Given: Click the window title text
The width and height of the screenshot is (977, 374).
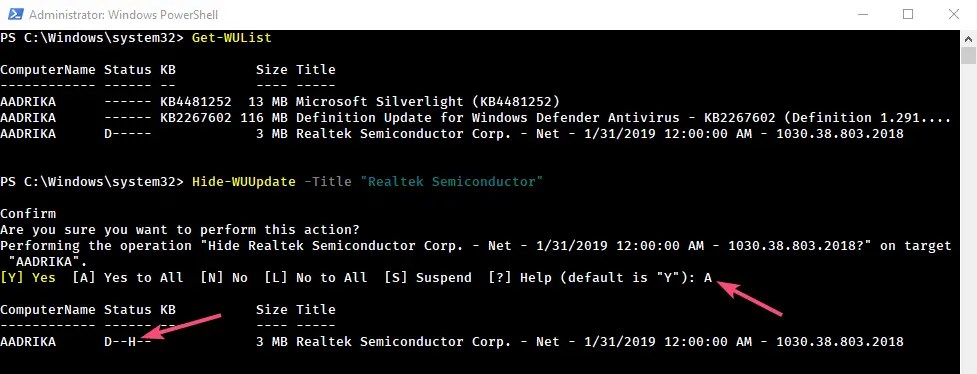Looking at the screenshot, I should click(123, 14).
